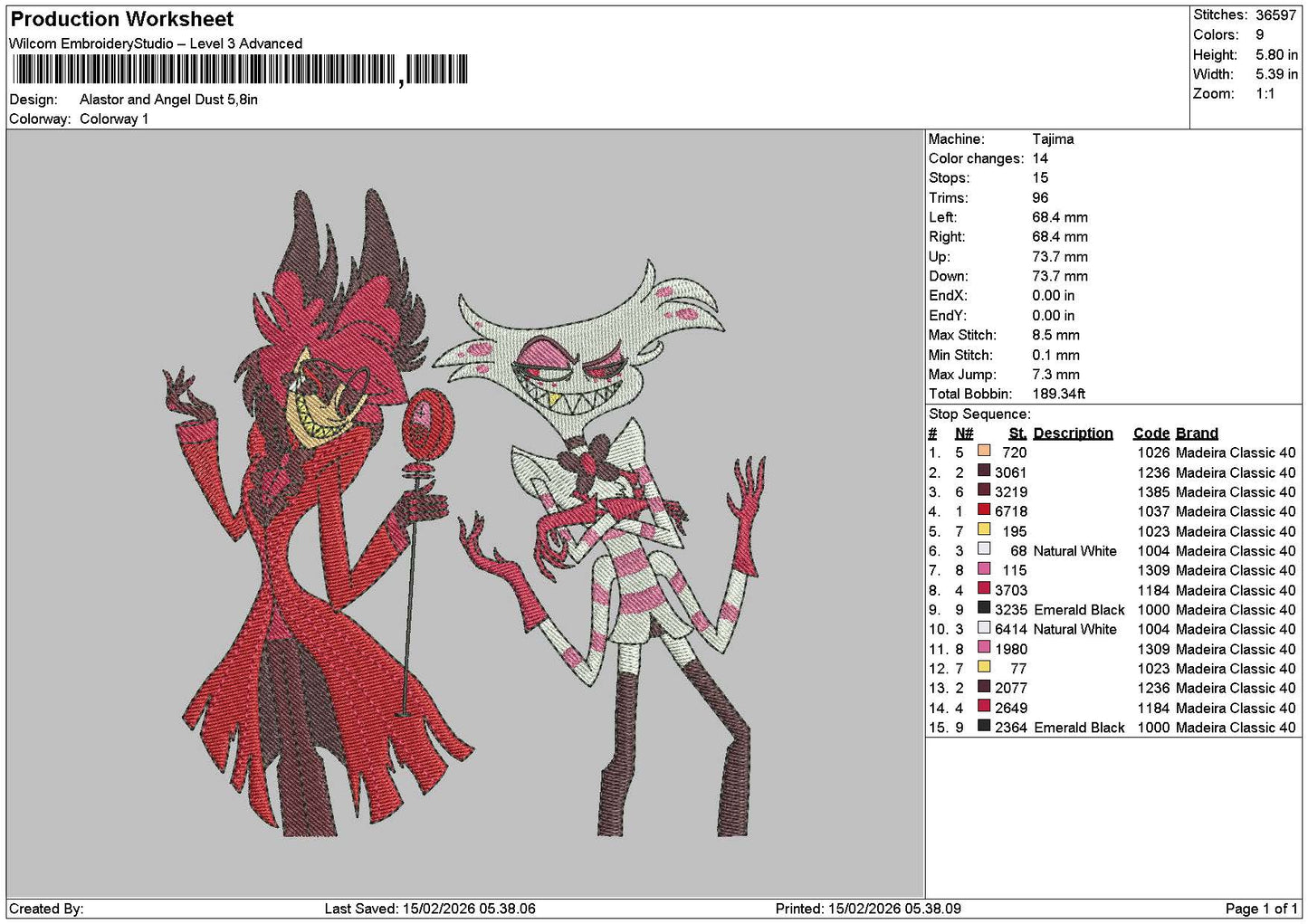
Task: Click the white swatch beside 6414 stitches
Action: (984, 627)
